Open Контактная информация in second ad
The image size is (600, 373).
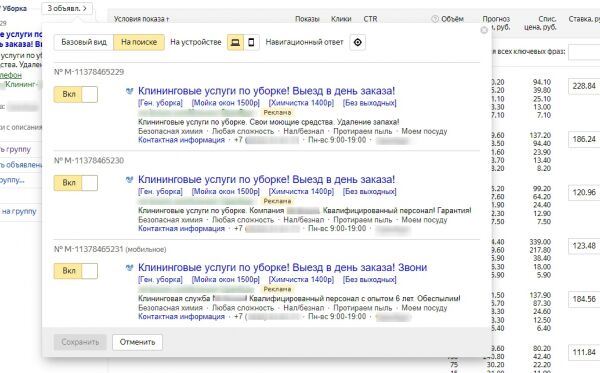click(181, 228)
